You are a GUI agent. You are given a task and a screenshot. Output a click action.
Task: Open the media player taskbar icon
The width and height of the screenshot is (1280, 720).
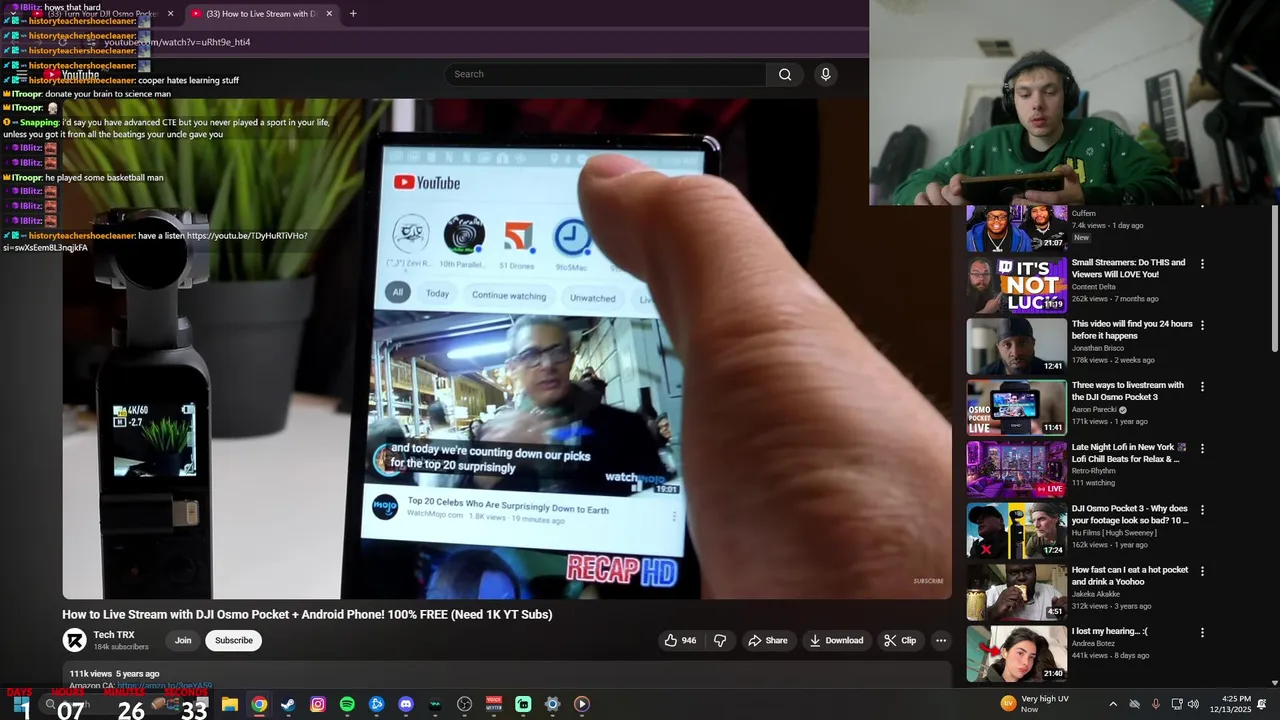tap(582, 704)
